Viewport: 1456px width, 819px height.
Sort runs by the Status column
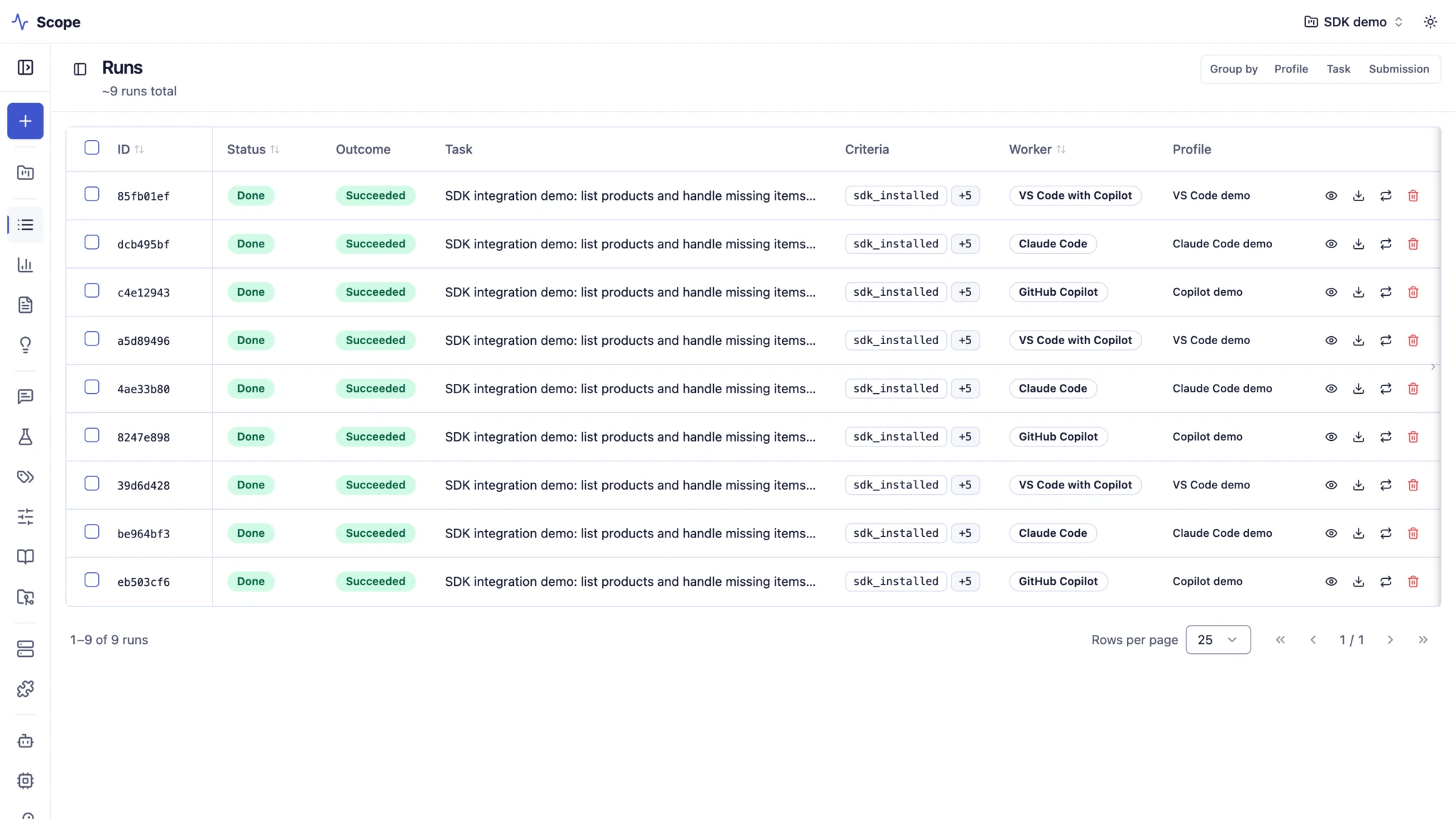click(253, 149)
